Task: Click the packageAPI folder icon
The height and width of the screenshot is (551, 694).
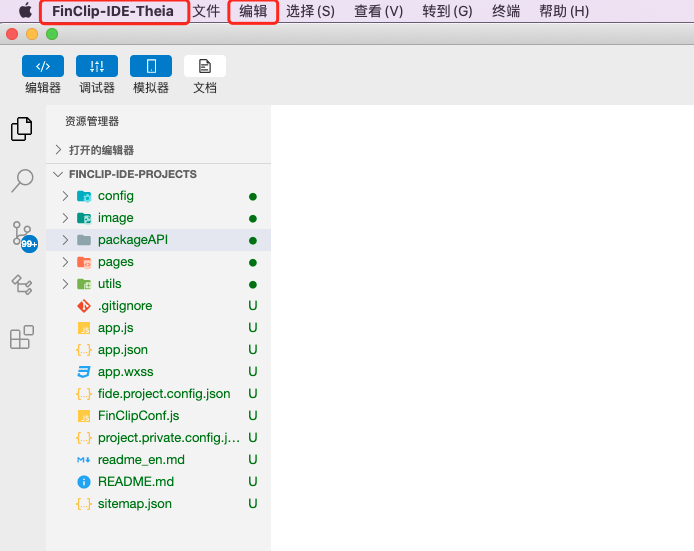Action: coord(84,240)
